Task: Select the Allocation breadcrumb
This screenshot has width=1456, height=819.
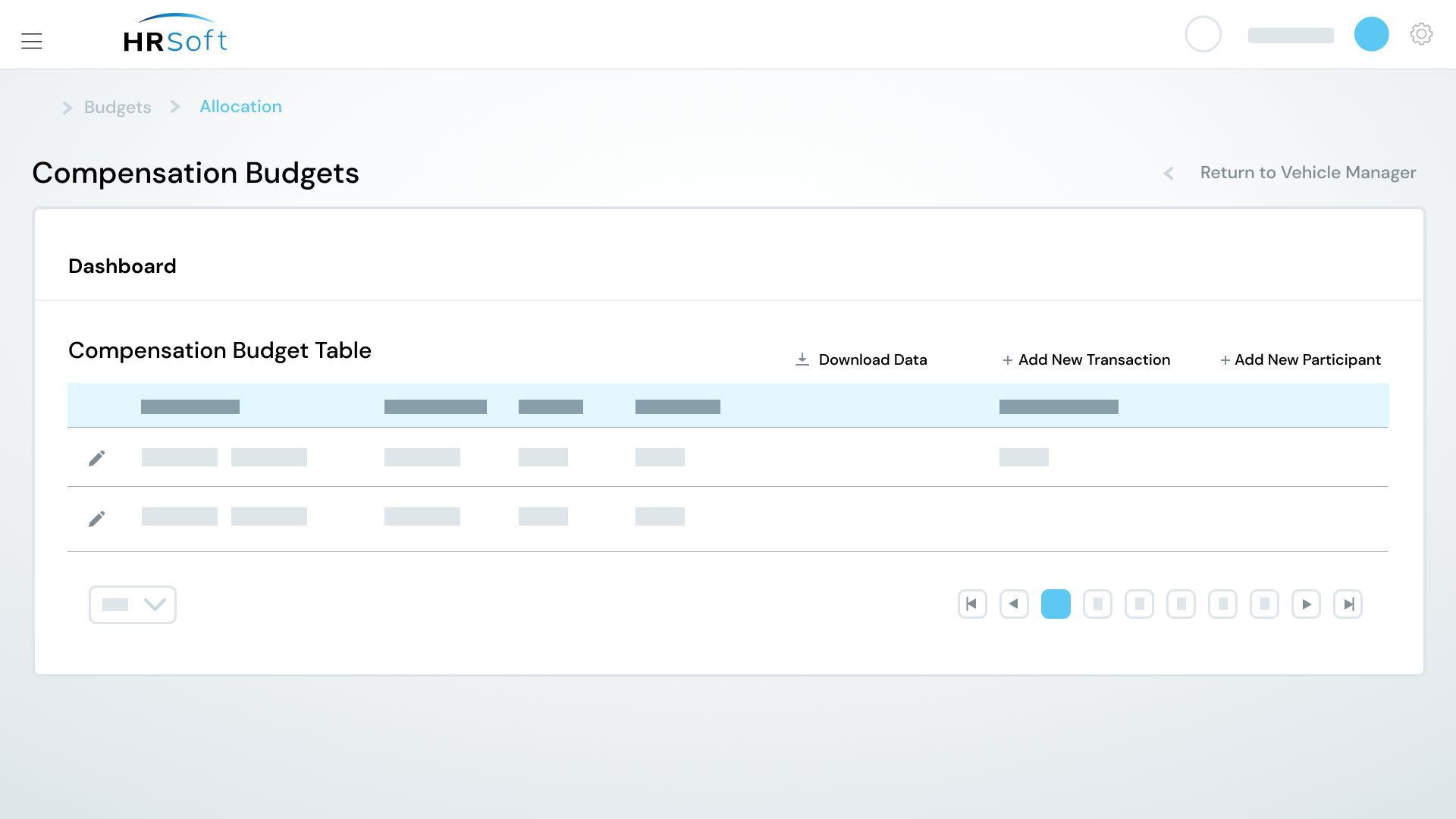Action: coord(240,107)
